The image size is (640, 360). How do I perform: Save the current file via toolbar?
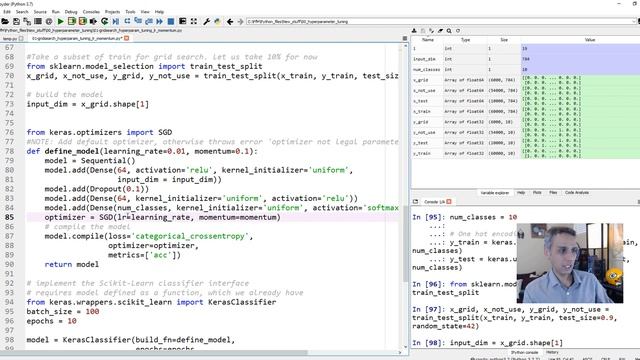[x=16, y=21]
